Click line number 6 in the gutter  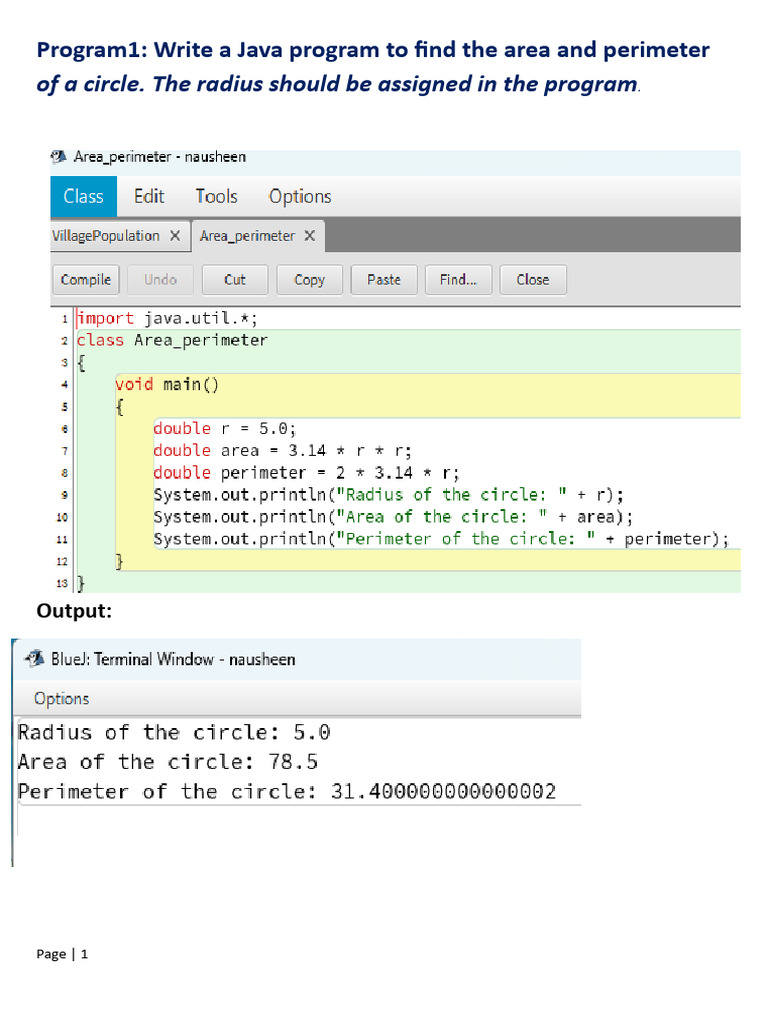tap(62, 428)
